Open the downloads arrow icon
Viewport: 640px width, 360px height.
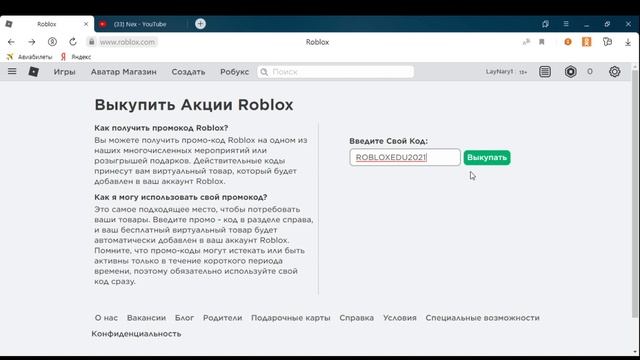coord(628,42)
